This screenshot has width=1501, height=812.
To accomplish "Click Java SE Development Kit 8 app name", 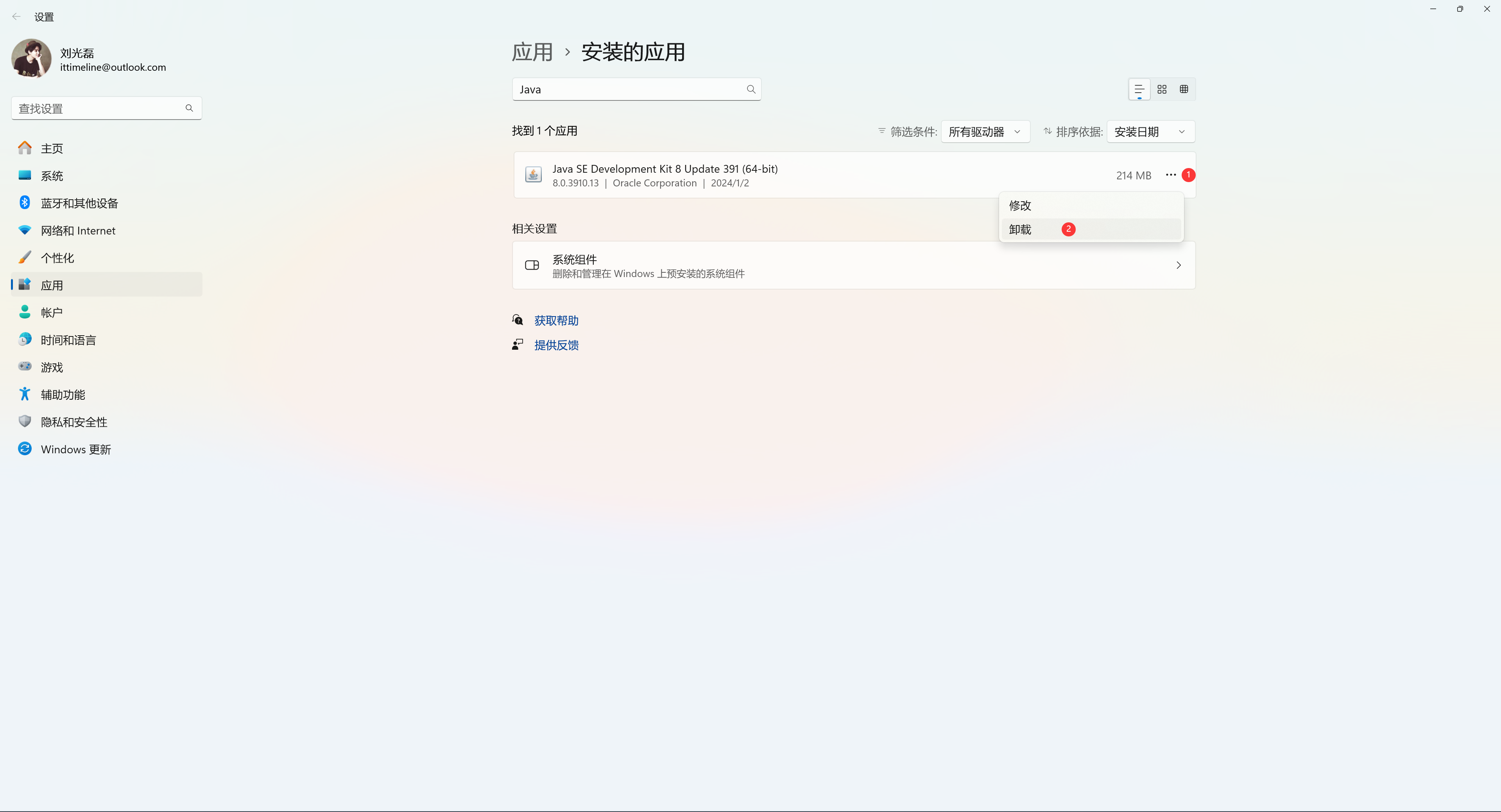I will 665,169.
